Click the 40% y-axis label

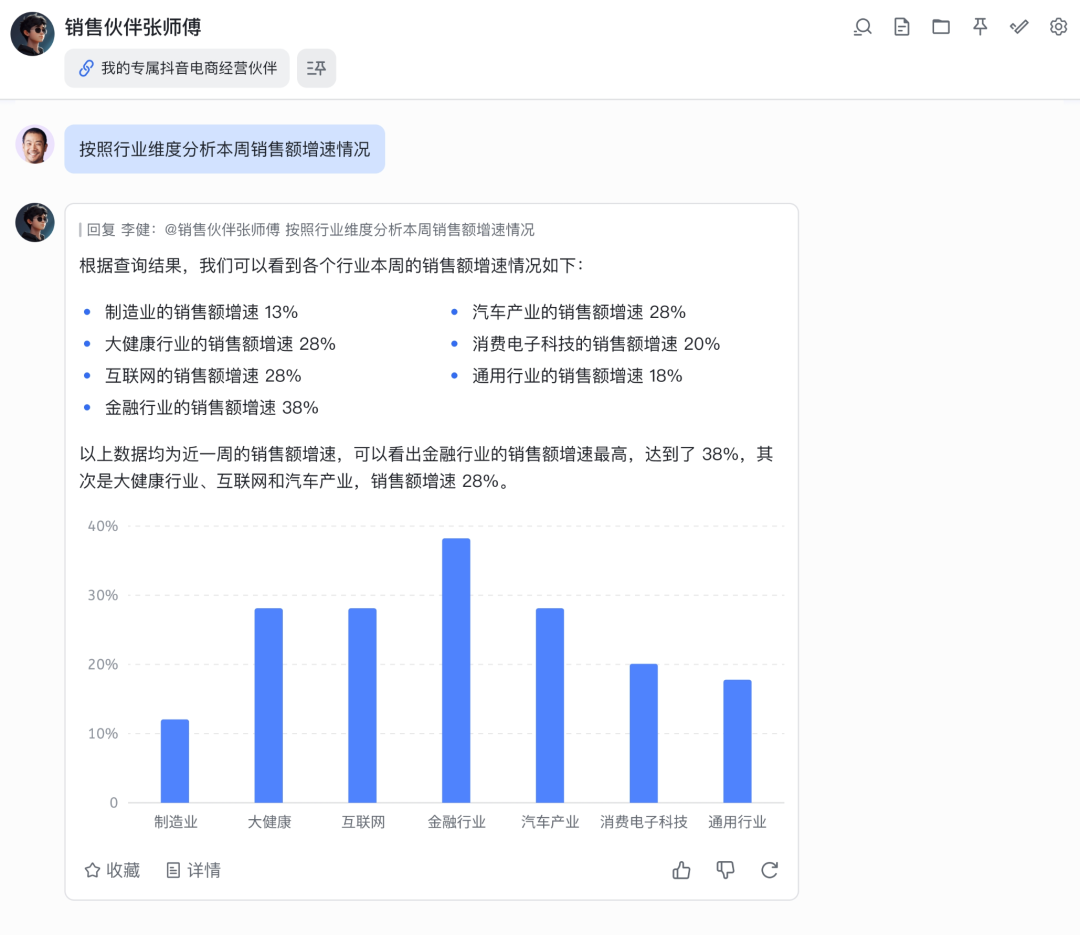click(x=103, y=526)
